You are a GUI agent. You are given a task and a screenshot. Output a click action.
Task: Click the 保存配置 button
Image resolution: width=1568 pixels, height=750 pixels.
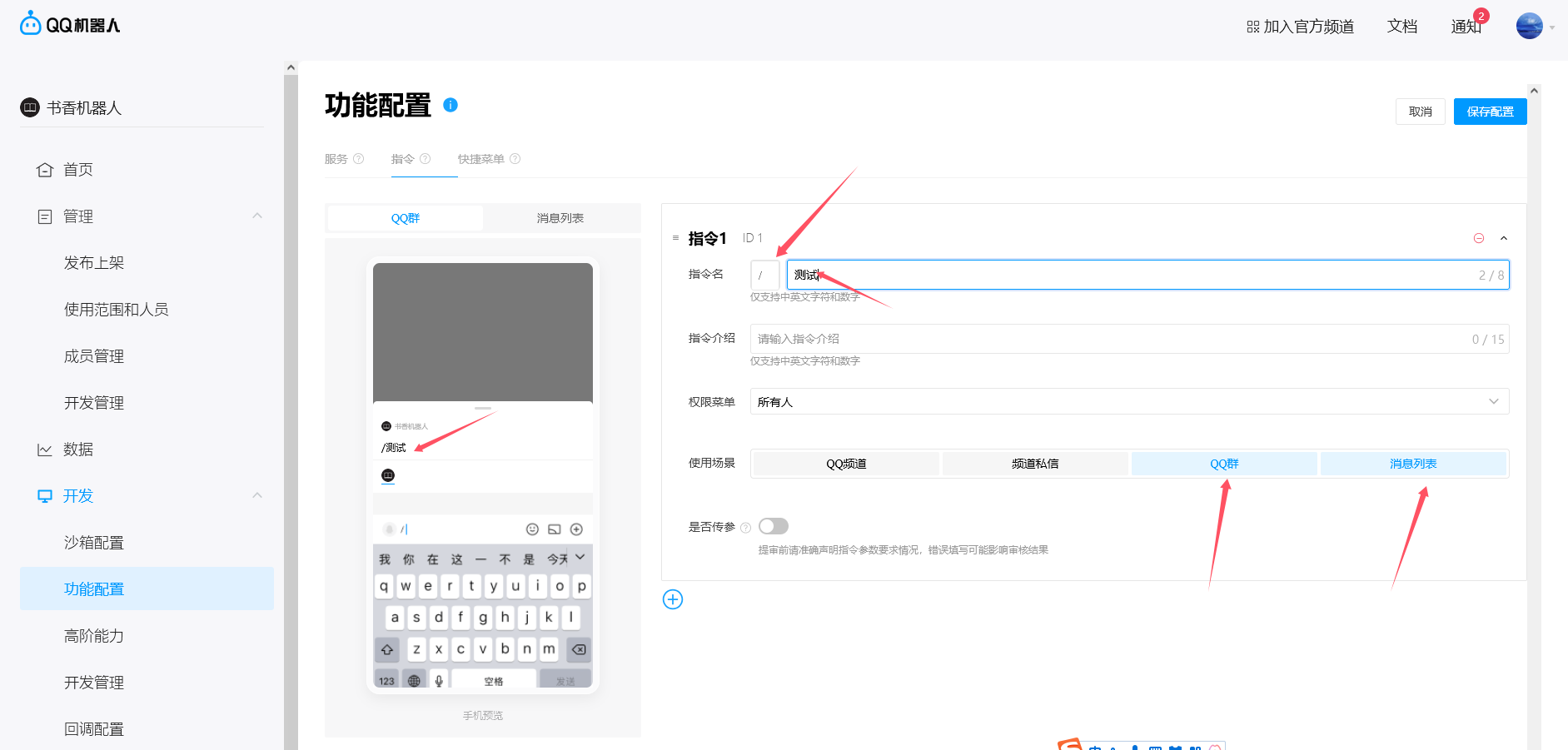1491,112
